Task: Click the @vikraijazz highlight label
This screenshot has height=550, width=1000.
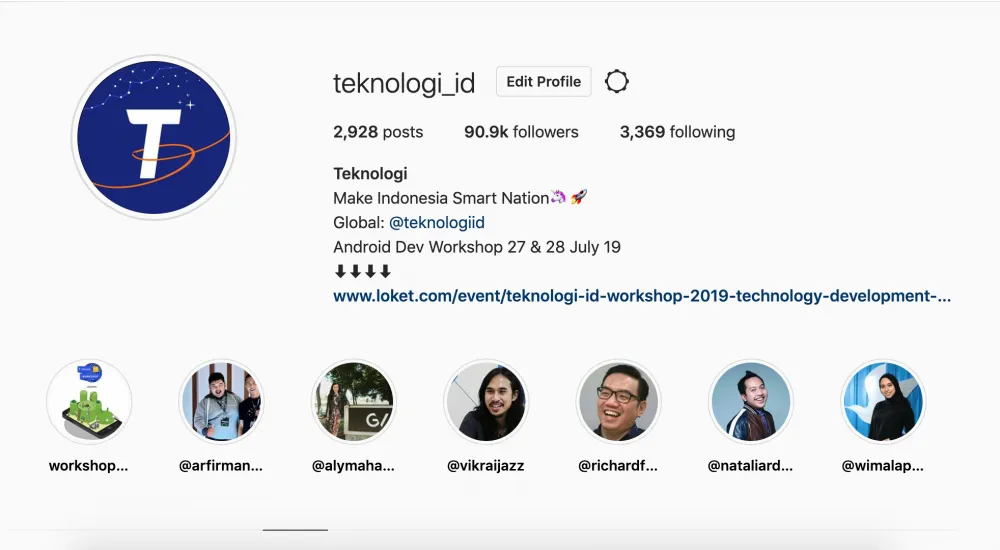Action: 486,466
